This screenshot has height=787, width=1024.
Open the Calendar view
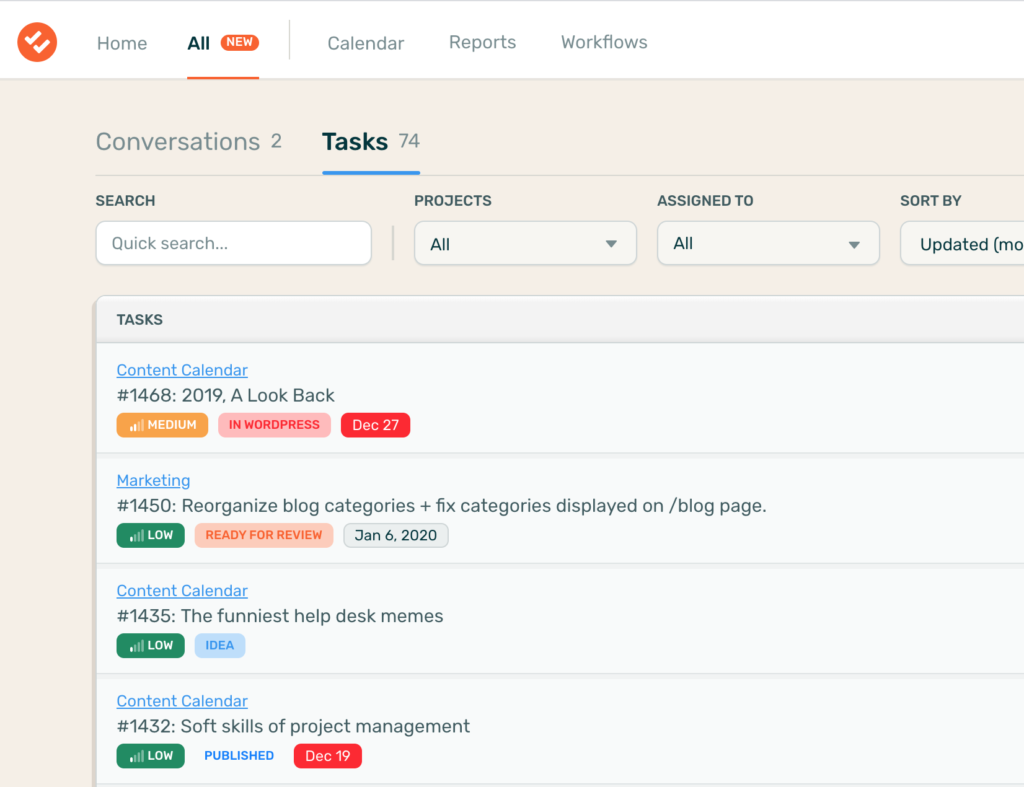(366, 43)
